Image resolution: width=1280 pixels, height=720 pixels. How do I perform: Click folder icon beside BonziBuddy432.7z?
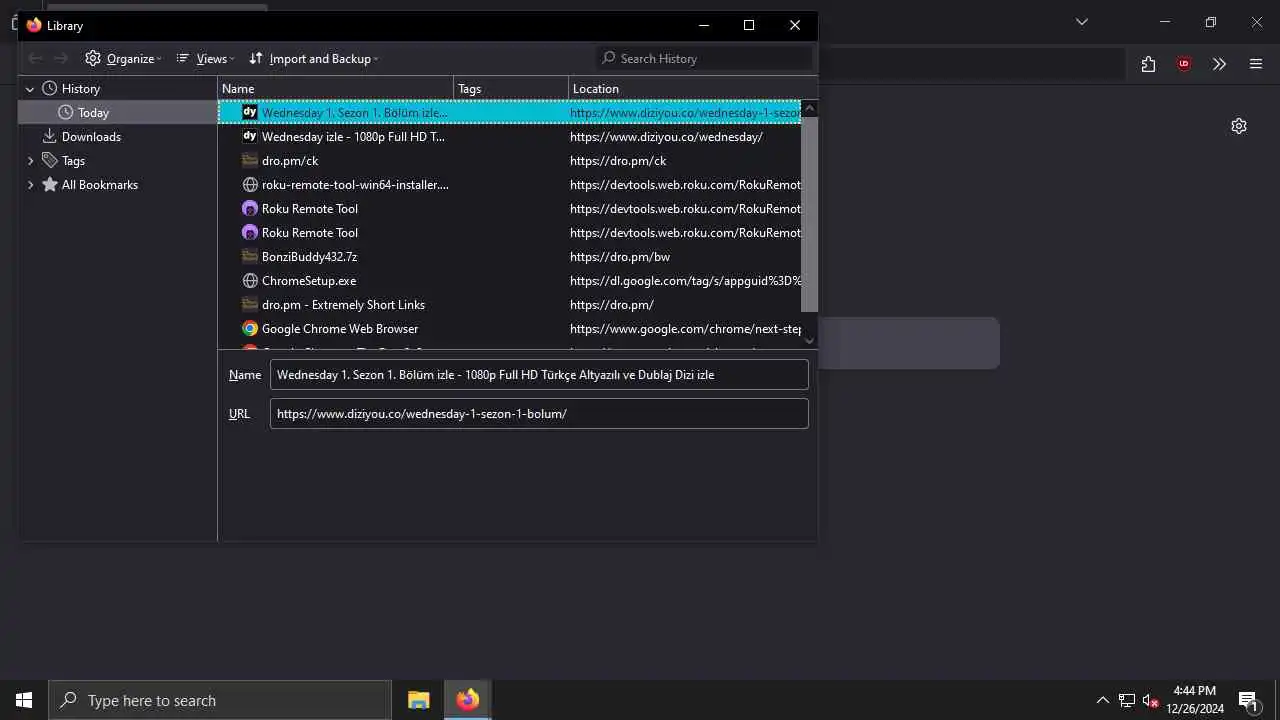pyautogui.click(x=250, y=257)
